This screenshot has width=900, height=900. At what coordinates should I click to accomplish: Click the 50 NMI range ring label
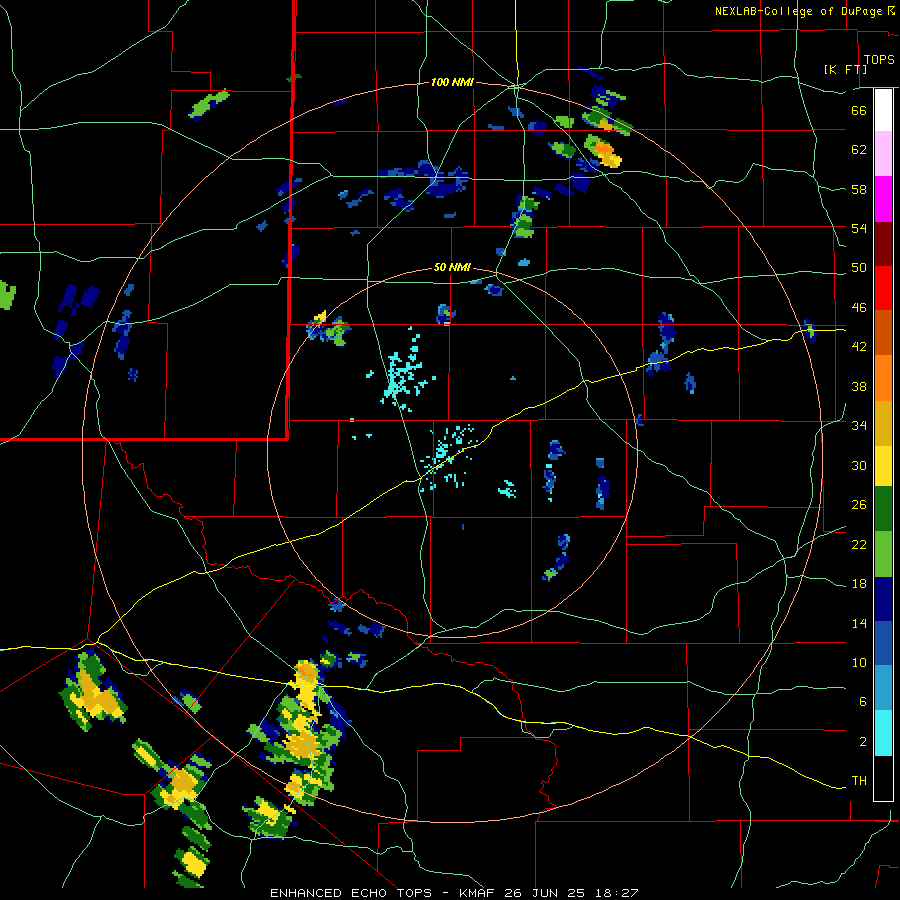pyautogui.click(x=452, y=267)
